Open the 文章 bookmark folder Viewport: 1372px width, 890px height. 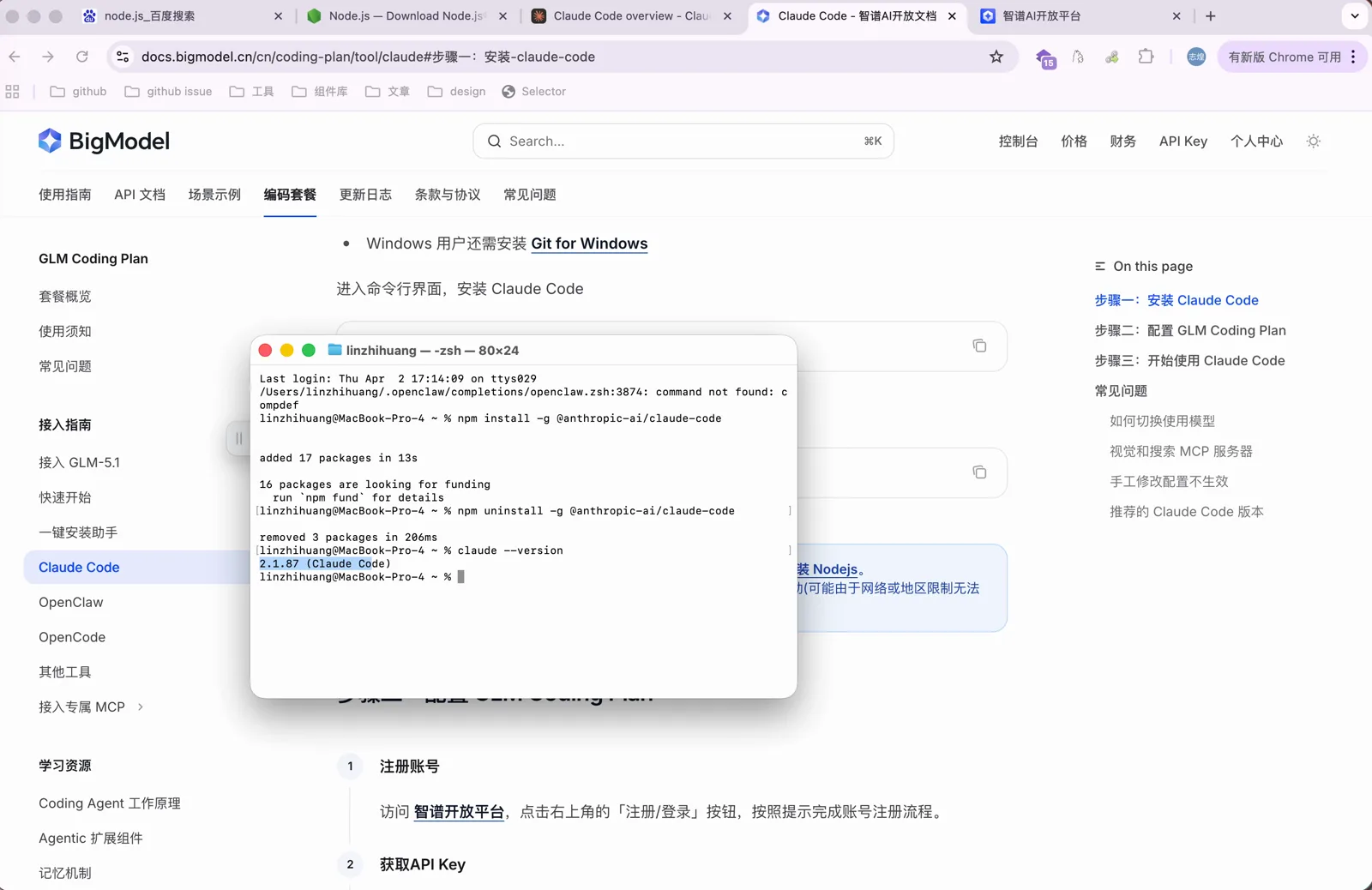387,92
